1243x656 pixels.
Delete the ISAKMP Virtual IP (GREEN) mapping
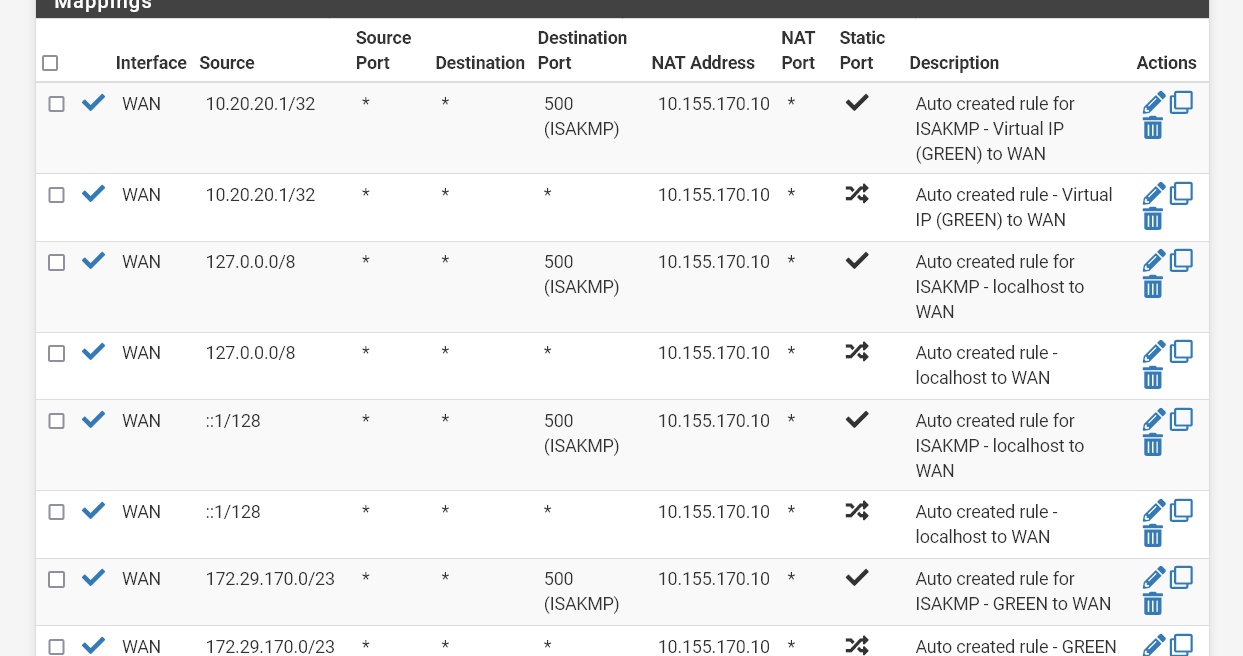tap(1153, 128)
